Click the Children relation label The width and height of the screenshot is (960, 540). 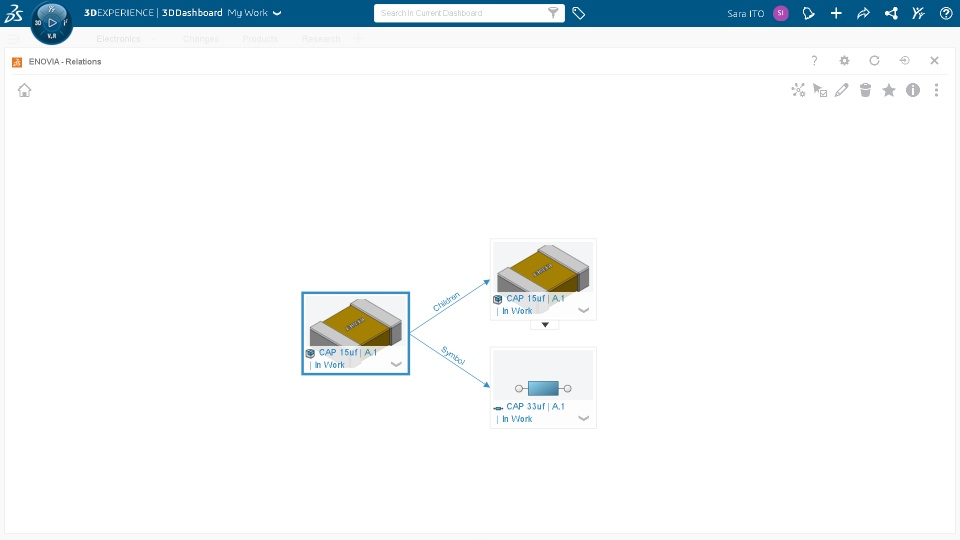446,301
